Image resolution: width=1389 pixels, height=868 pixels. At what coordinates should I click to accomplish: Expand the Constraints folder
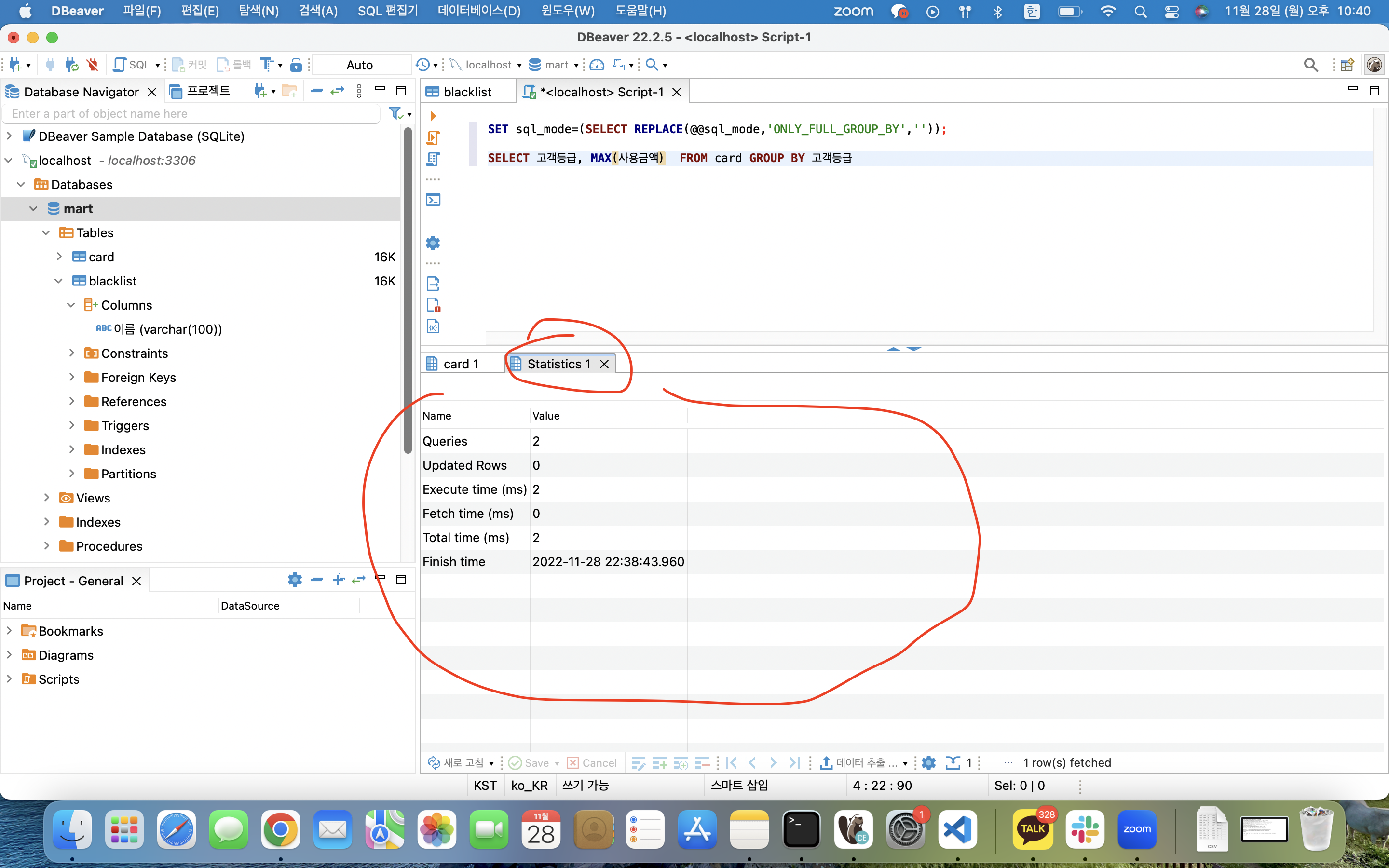coord(71,353)
